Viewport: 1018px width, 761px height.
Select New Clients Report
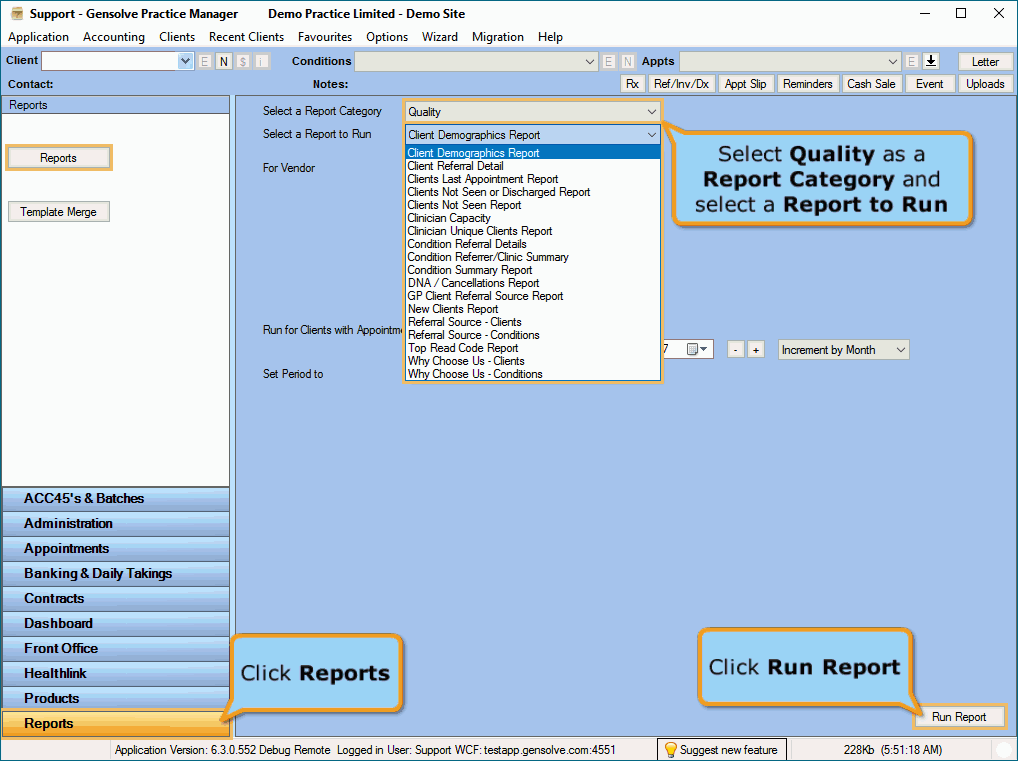coord(532,309)
